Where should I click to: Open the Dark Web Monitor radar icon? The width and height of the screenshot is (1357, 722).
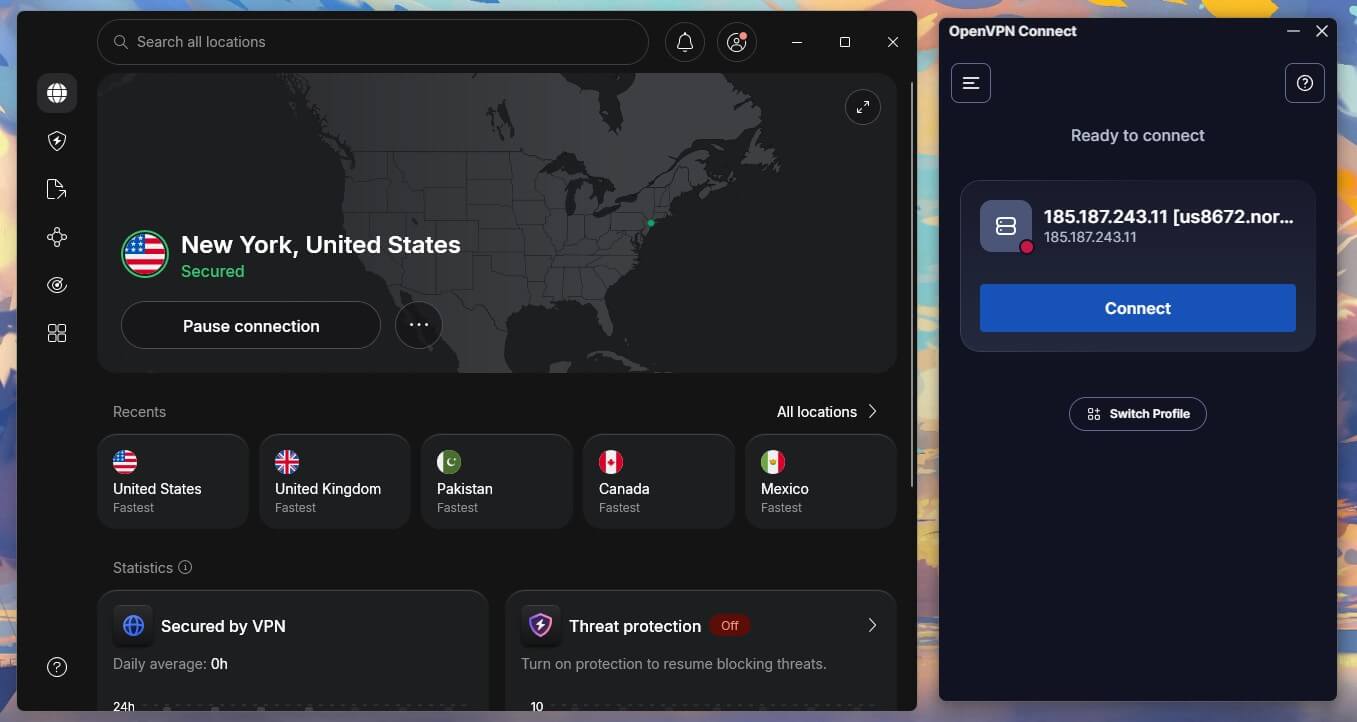click(57, 285)
